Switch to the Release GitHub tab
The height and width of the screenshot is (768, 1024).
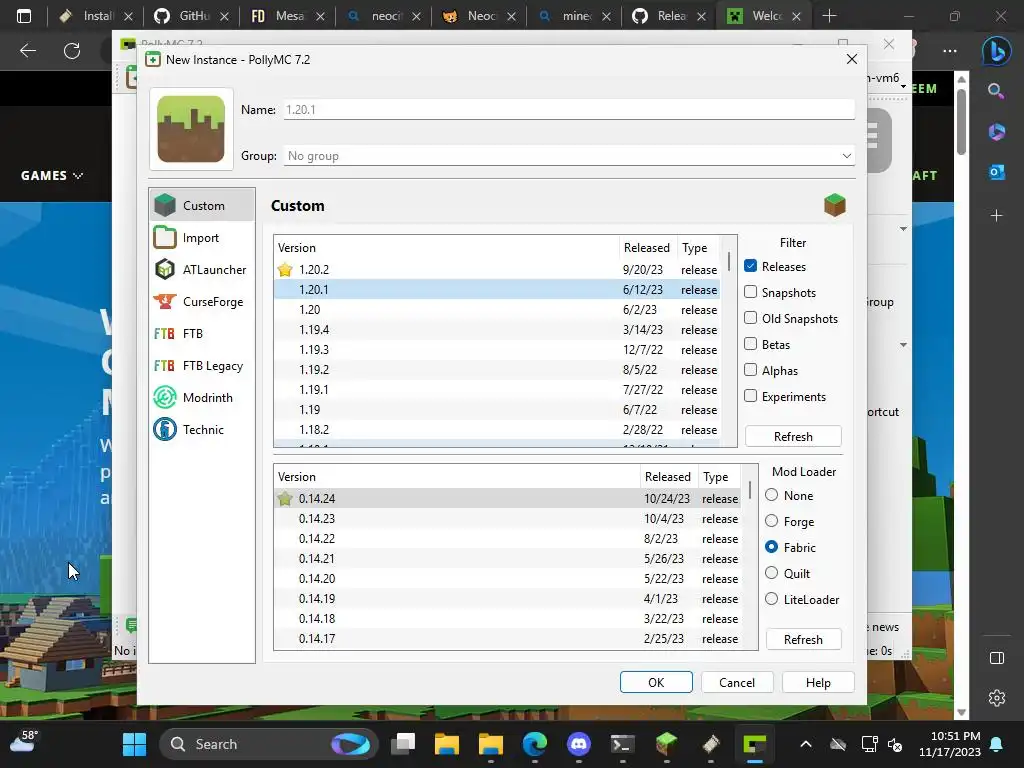pos(669,16)
